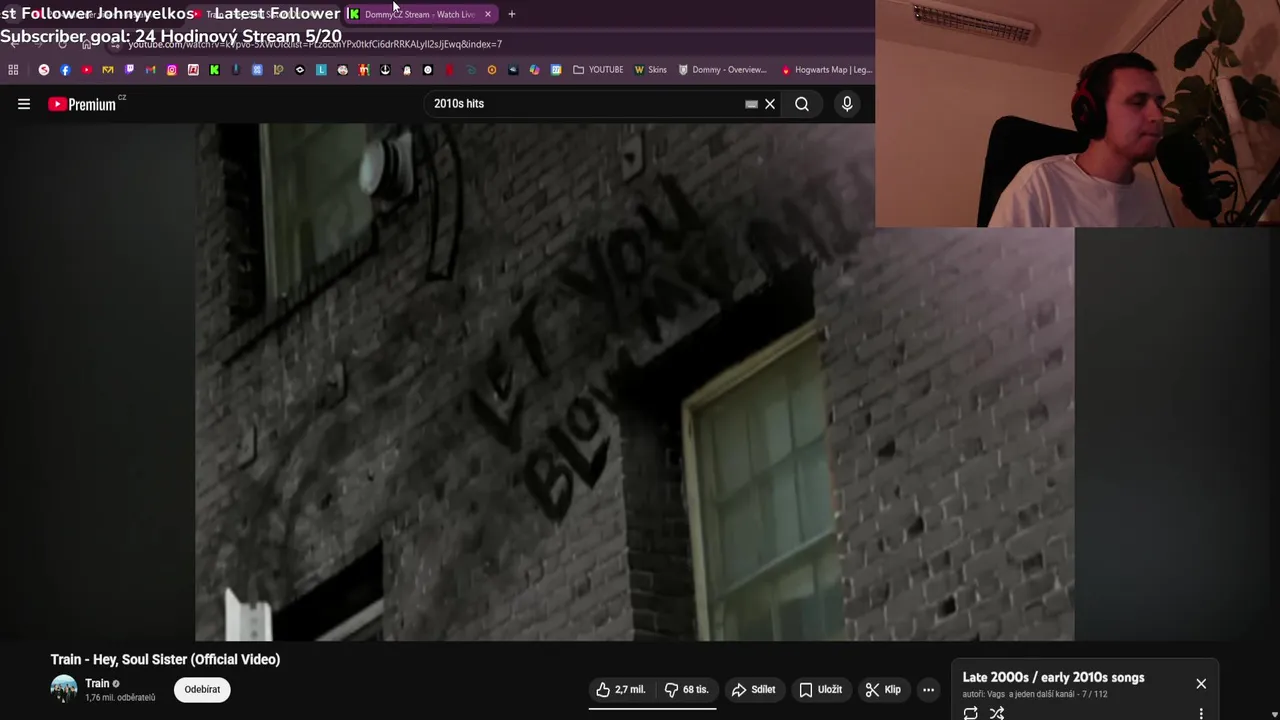Image resolution: width=1280 pixels, height=720 pixels.
Task: Close the Late 2000s playlist panel
Action: click(x=1201, y=684)
